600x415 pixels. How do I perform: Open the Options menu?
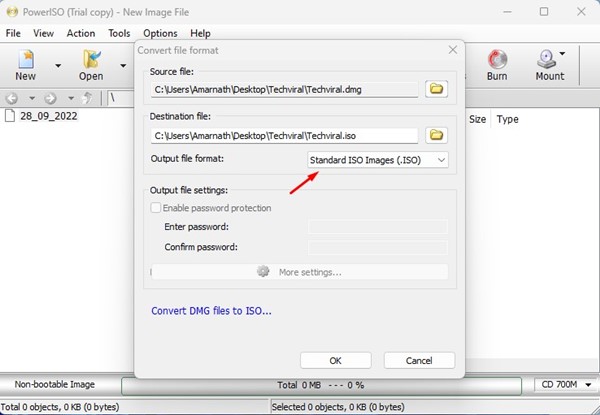tap(160, 33)
